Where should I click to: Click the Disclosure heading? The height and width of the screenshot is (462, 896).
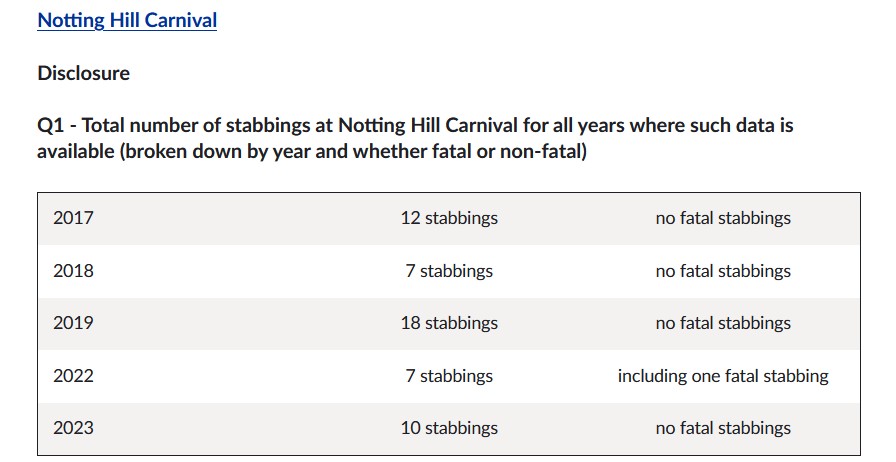83,73
